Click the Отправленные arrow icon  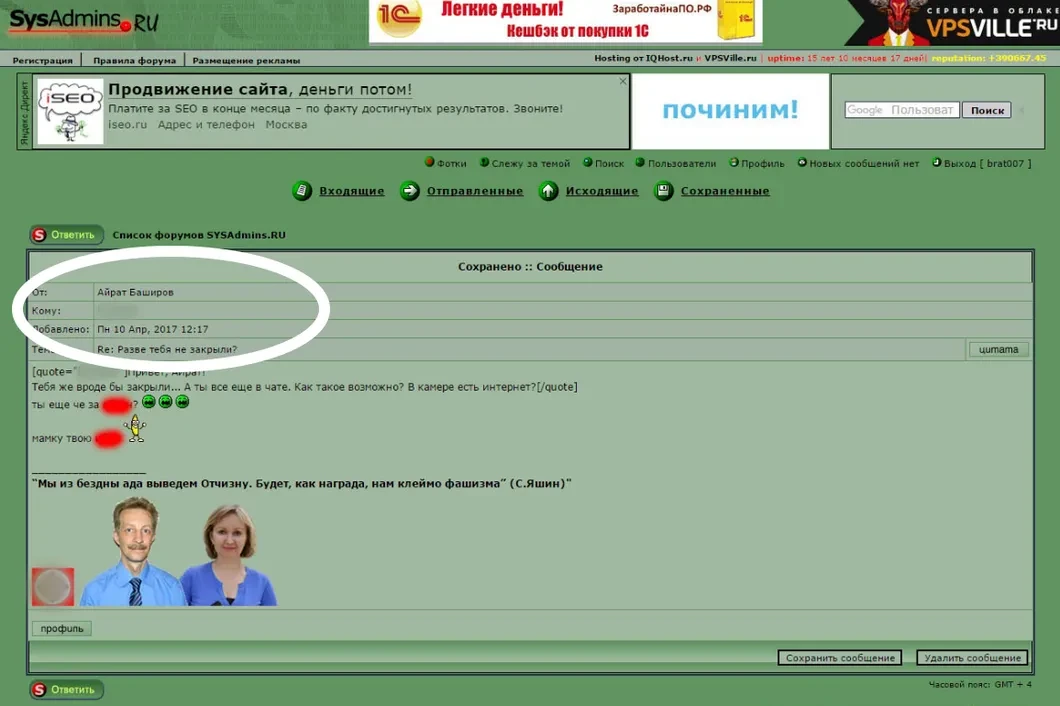point(409,191)
